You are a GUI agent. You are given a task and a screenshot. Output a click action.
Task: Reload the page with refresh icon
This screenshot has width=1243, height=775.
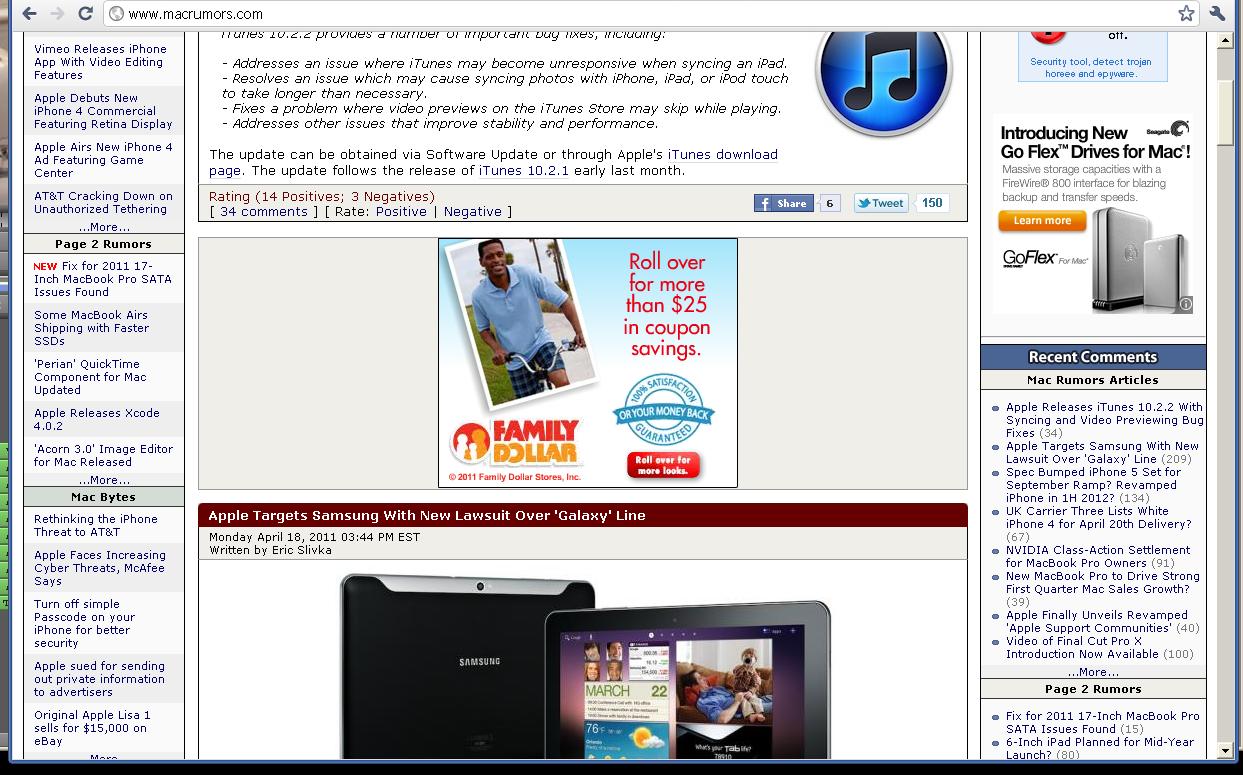(x=85, y=14)
